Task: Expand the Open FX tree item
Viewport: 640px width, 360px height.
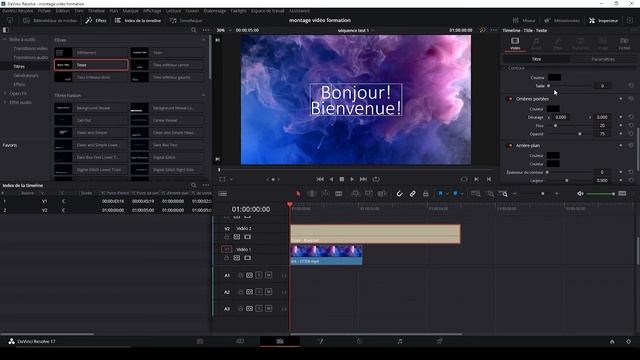Action: pos(5,93)
